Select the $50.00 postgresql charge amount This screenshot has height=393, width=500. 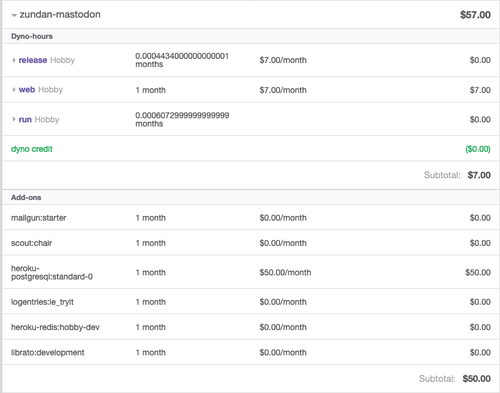tap(478, 272)
